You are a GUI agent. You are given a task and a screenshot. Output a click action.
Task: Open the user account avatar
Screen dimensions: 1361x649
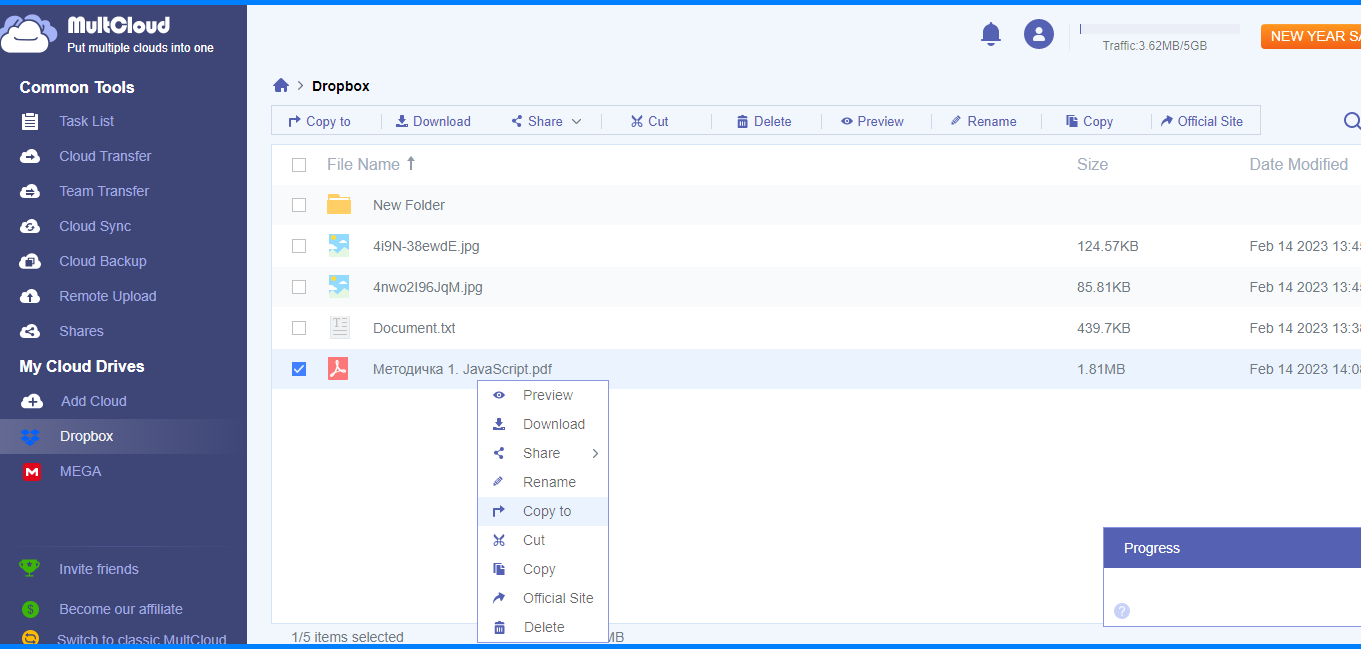(1039, 35)
